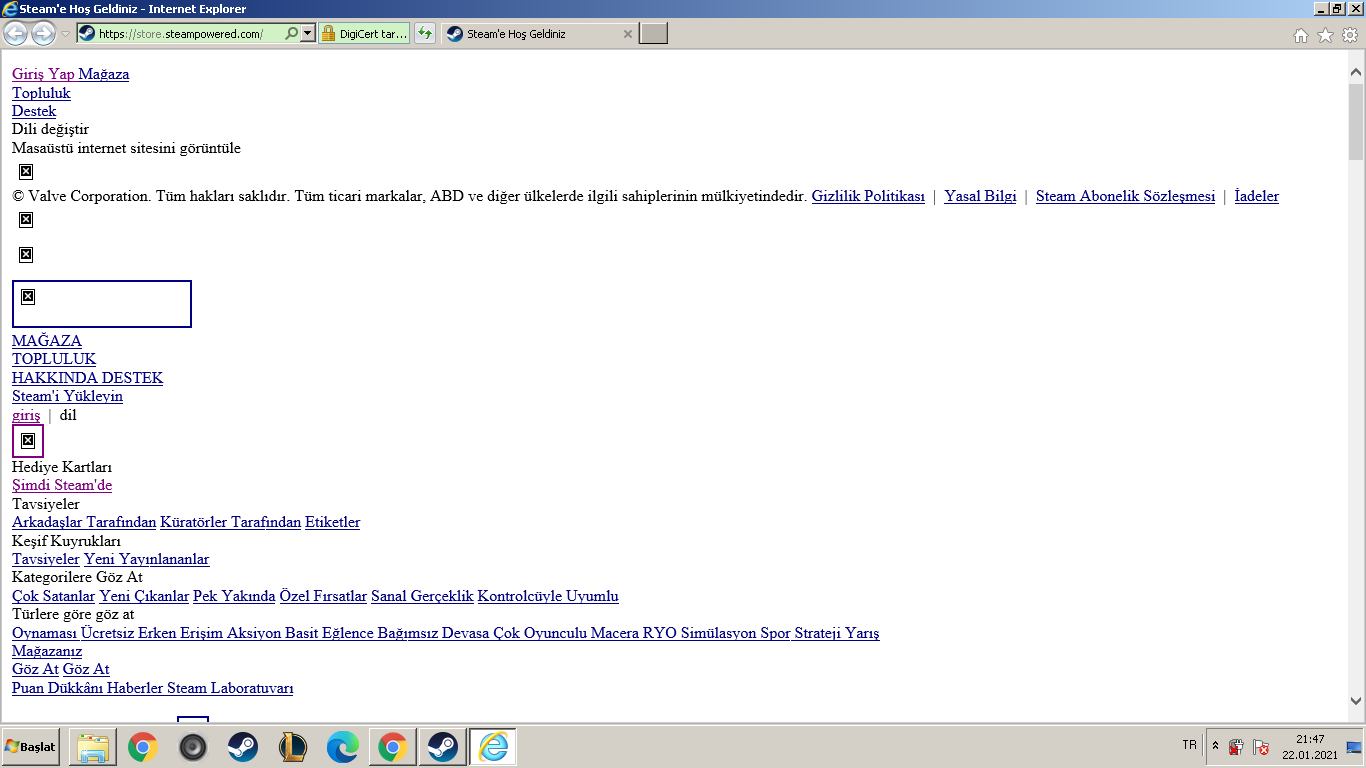Viewport: 1366px width, 768px height.
Task: Open Favorites with the star icon
Action: click(x=1325, y=35)
